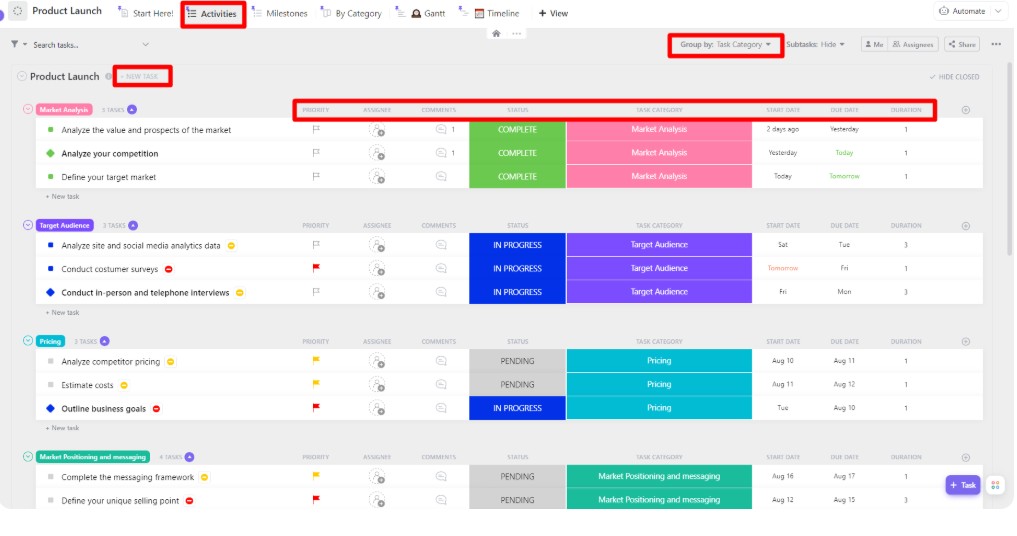This screenshot has height=536, width=1017.
Task: Open the search tasks dropdown chevron
Action: [x=145, y=45]
